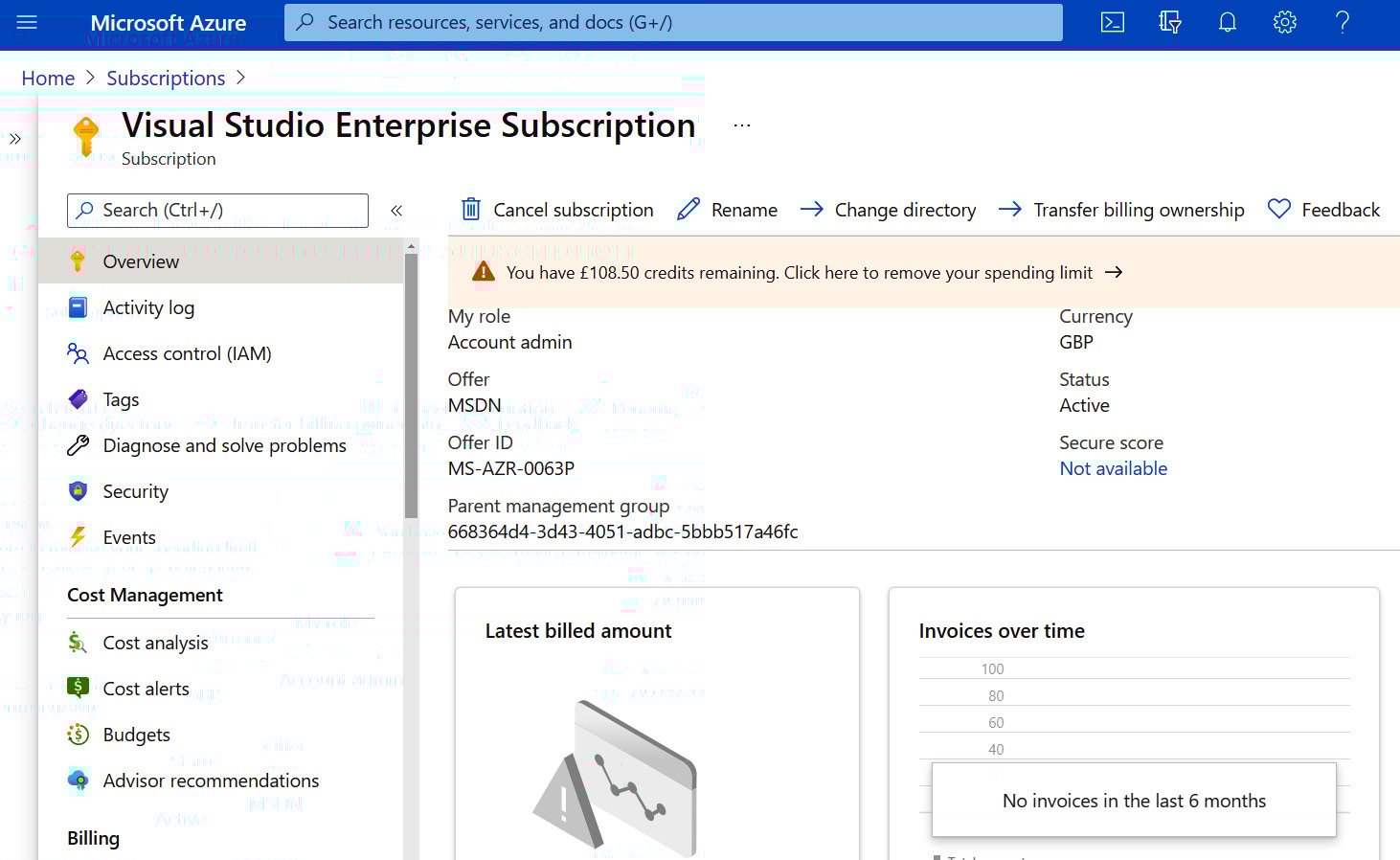Click the Account admin role value
1400x860 pixels.
tap(509, 342)
